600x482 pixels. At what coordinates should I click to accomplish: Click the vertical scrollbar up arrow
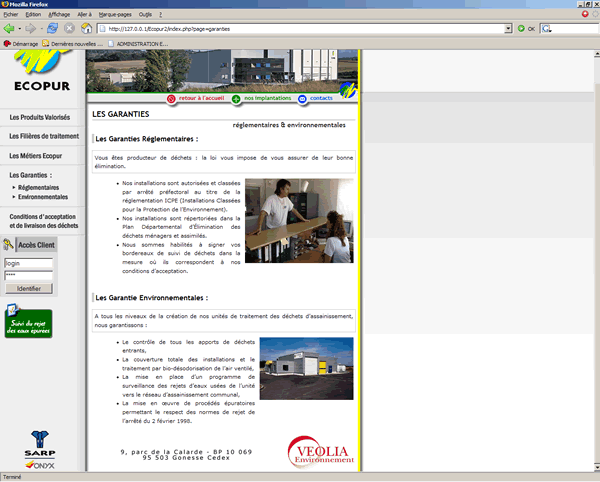pyautogui.click(x=597, y=54)
